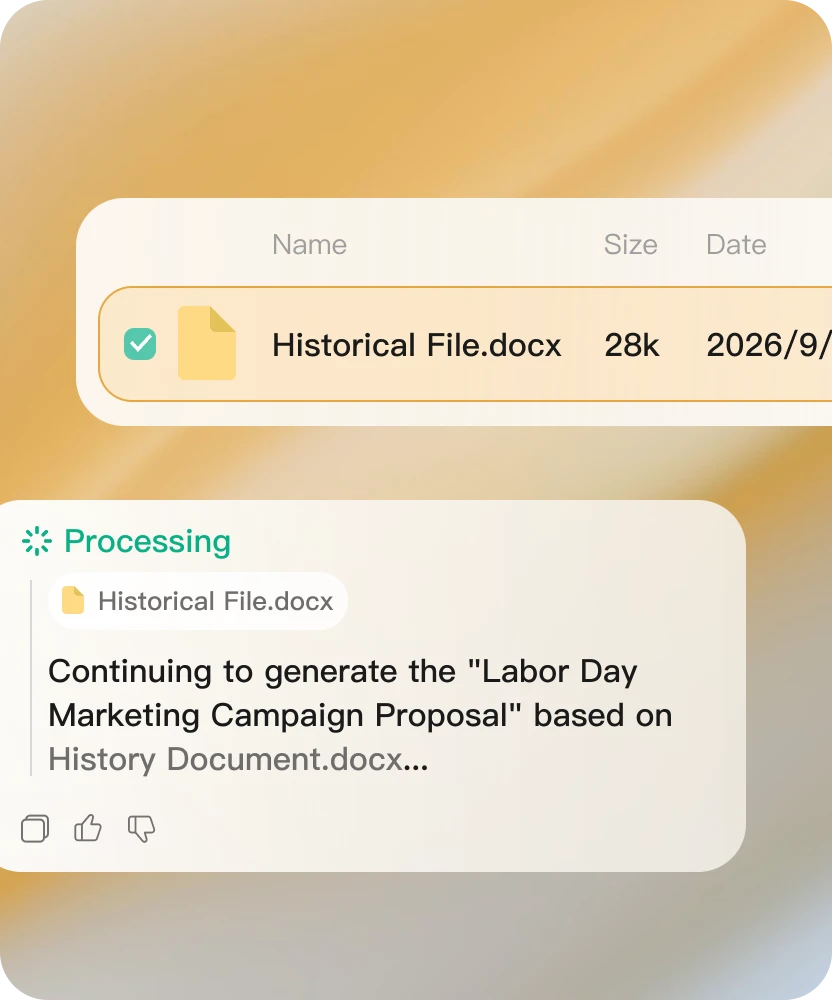Click the 28k file size value

pos(632,345)
